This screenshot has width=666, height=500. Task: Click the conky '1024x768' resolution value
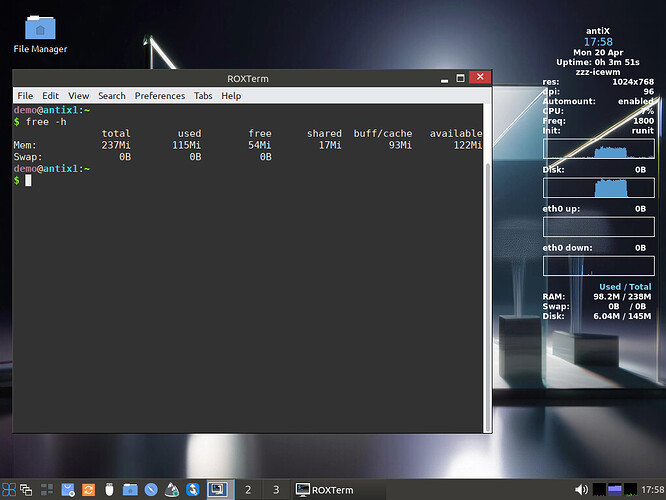coord(633,82)
